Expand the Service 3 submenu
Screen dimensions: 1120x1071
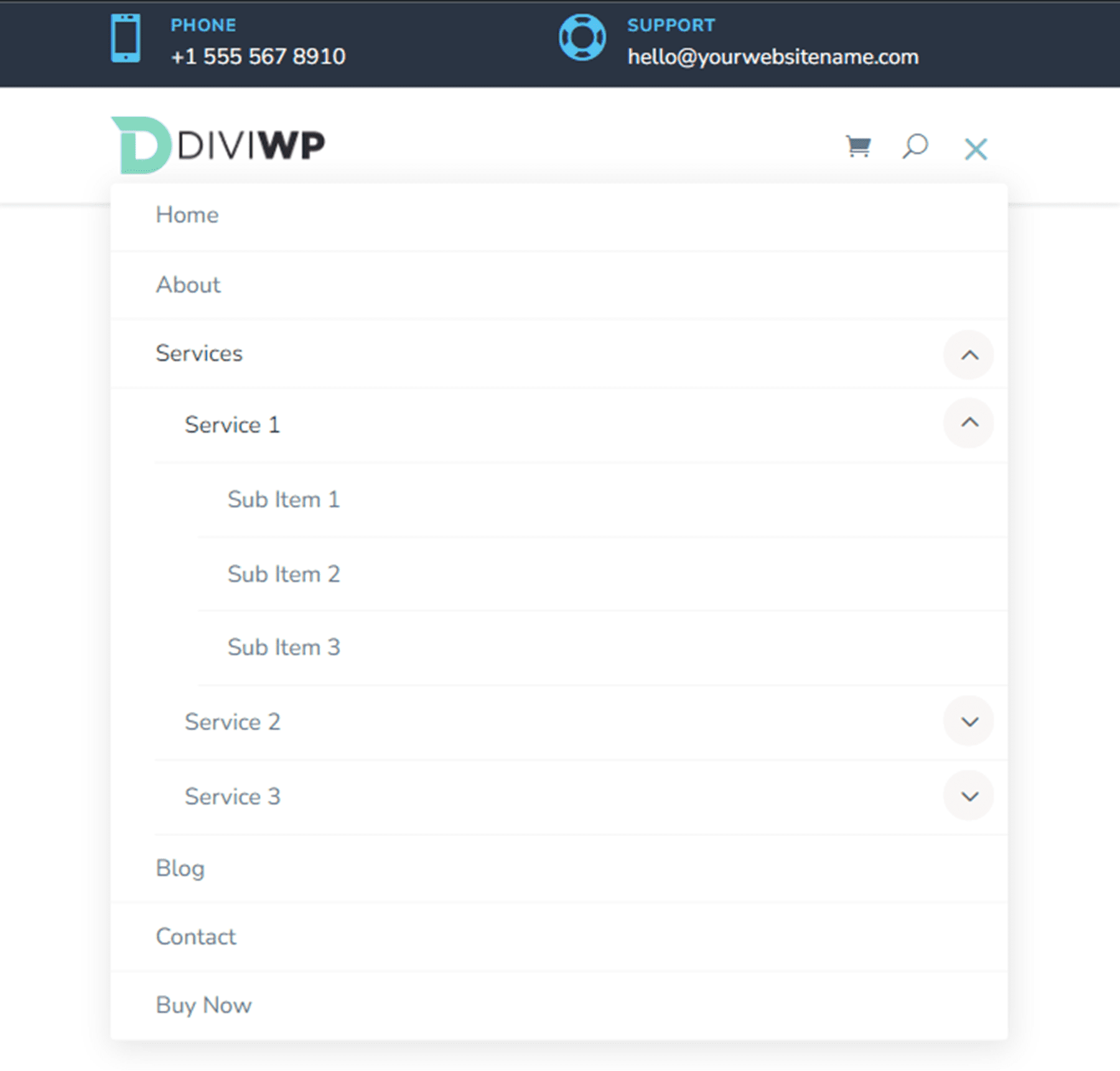(968, 795)
